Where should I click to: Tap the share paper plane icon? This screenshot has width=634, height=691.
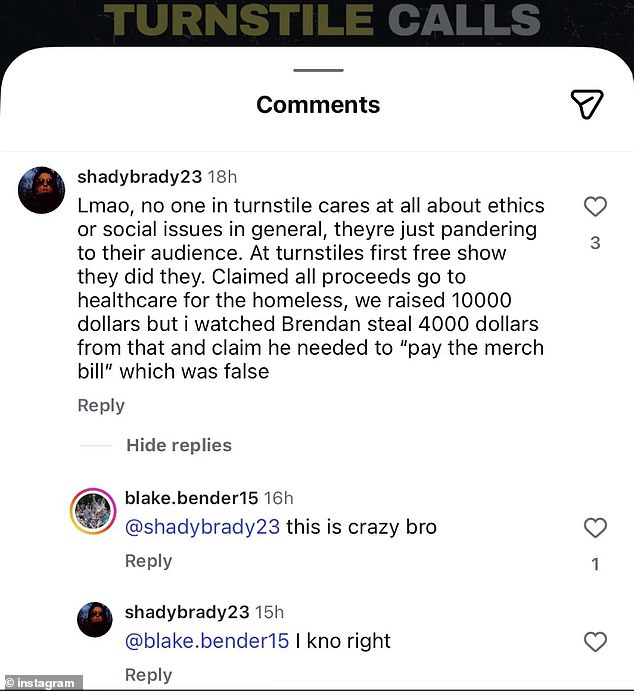click(587, 104)
